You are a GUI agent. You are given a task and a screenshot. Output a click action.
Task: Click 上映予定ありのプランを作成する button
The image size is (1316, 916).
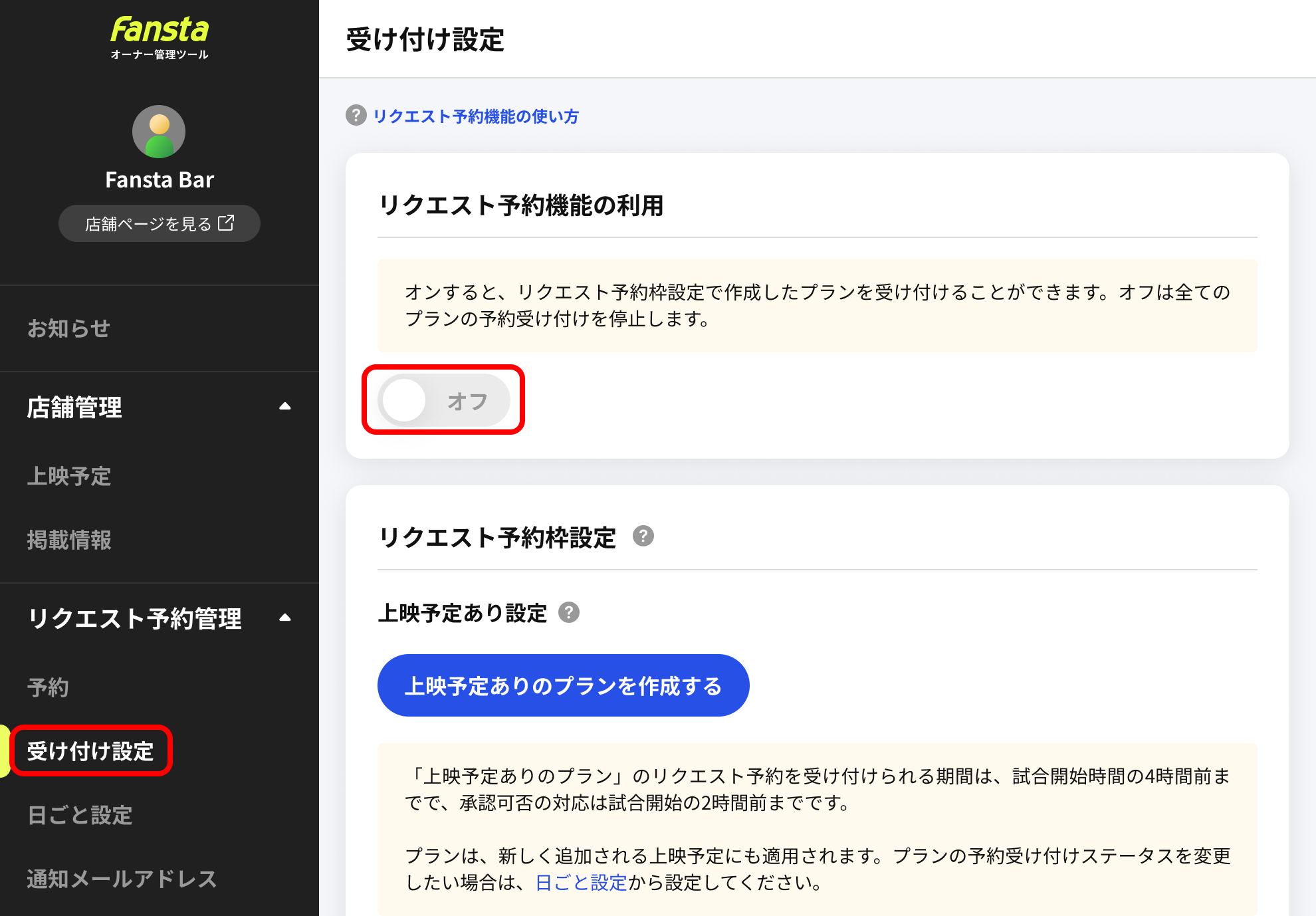coord(564,685)
